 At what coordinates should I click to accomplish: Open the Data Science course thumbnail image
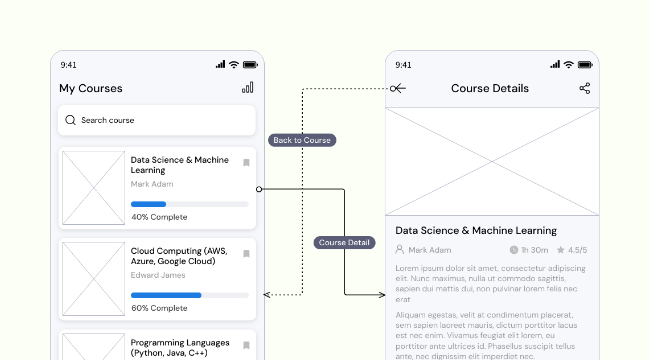click(x=93, y=188)
